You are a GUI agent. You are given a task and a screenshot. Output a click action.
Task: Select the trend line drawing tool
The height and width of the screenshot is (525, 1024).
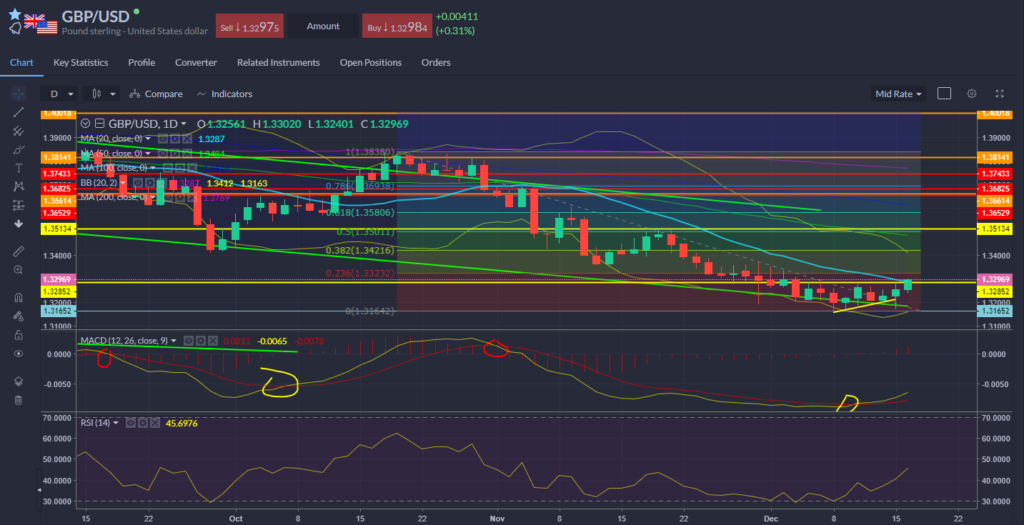click(x=18, y=112)
